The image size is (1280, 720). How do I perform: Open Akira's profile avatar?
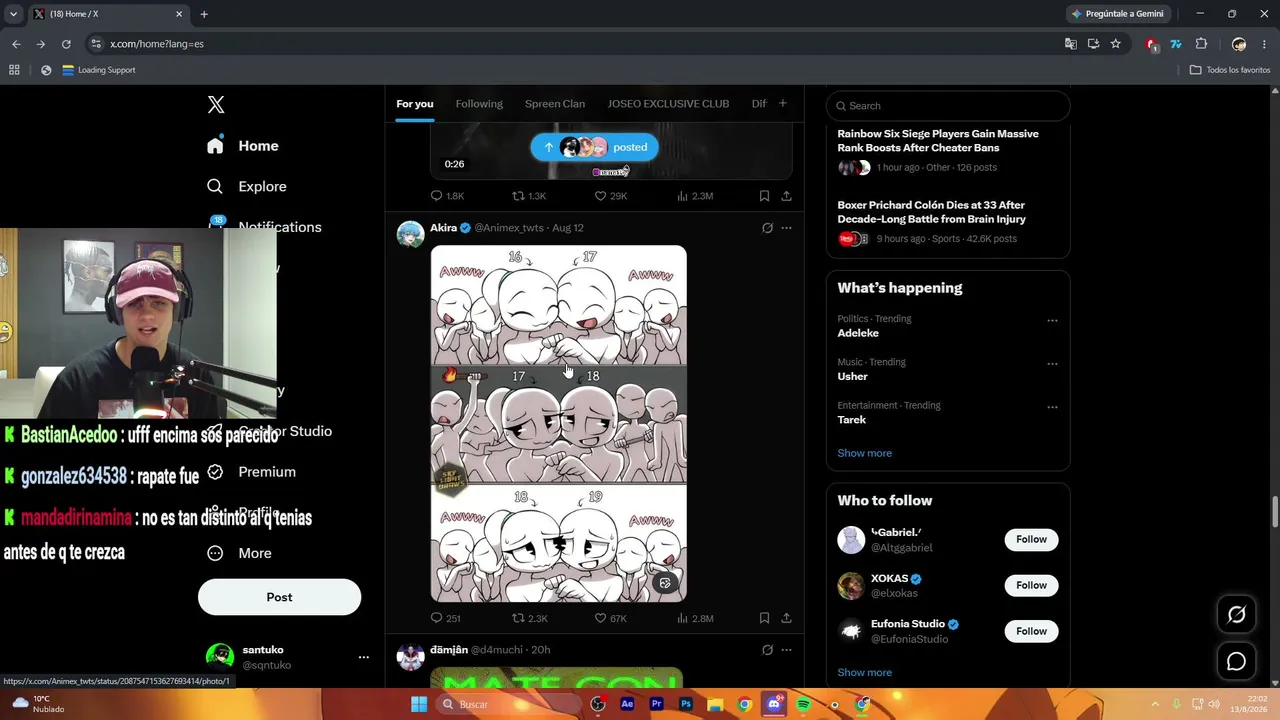(410, 234)
